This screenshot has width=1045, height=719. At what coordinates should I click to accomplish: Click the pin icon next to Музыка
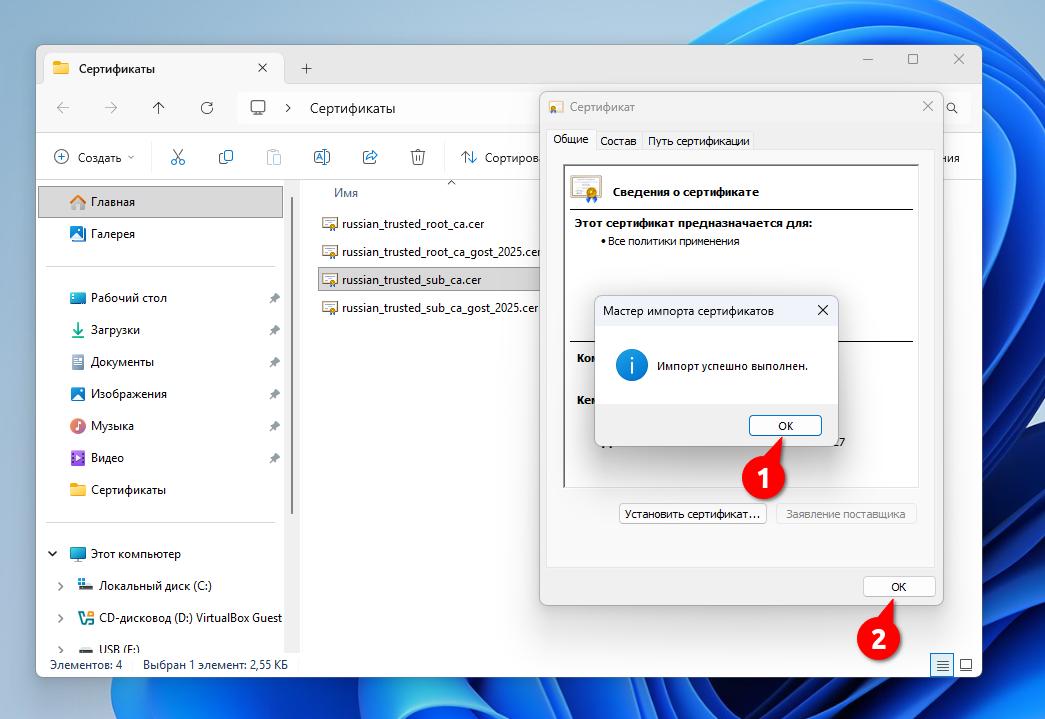tap(274, 426)
